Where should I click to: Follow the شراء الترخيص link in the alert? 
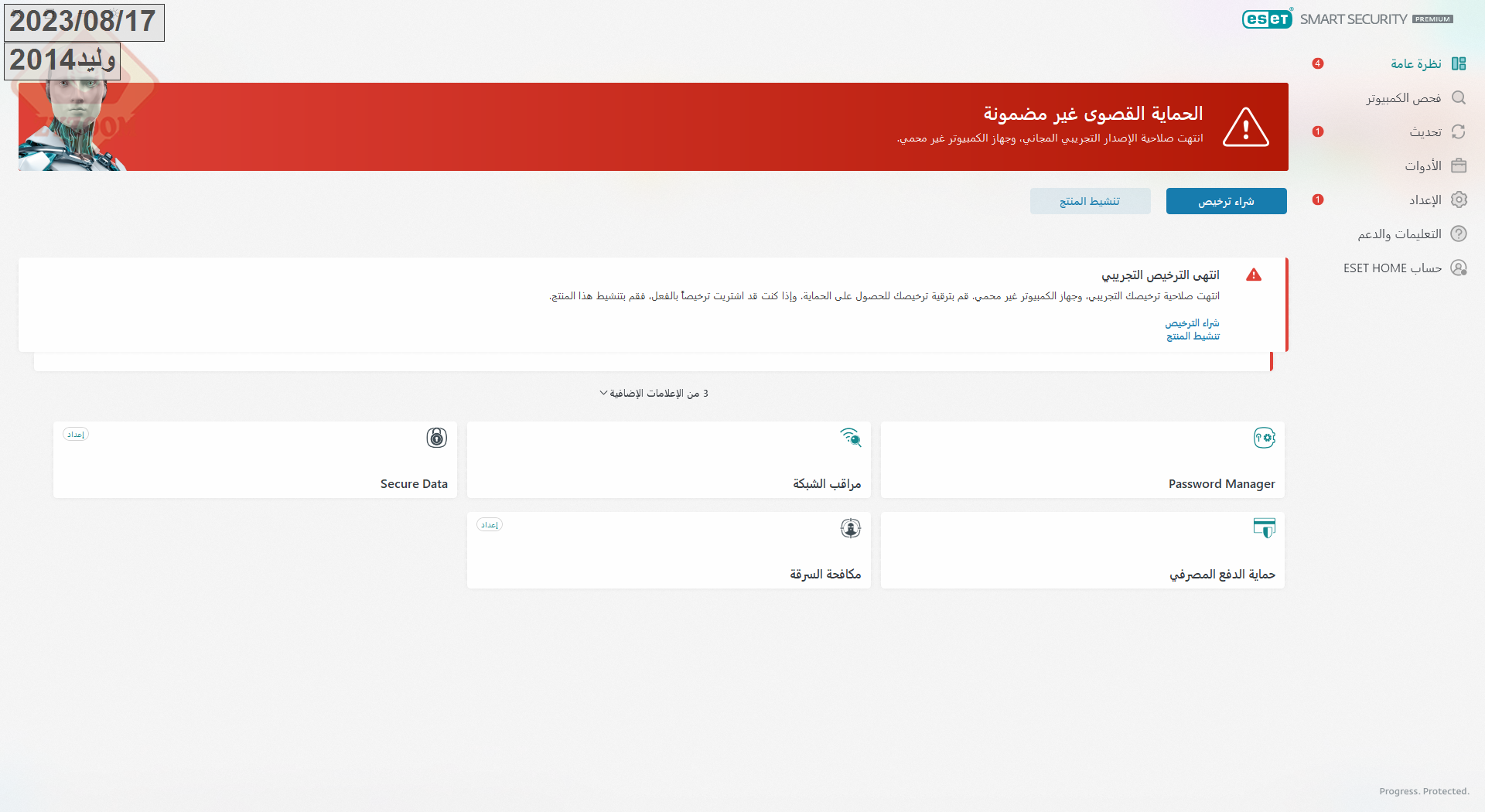click(1193, 322)
